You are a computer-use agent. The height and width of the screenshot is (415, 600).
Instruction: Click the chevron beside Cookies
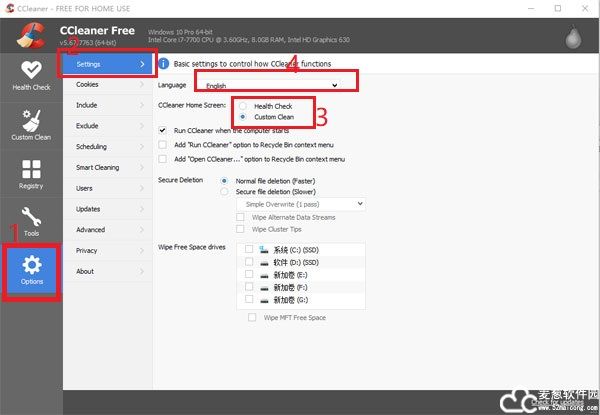pyautogui.click(x=142, y=85)
